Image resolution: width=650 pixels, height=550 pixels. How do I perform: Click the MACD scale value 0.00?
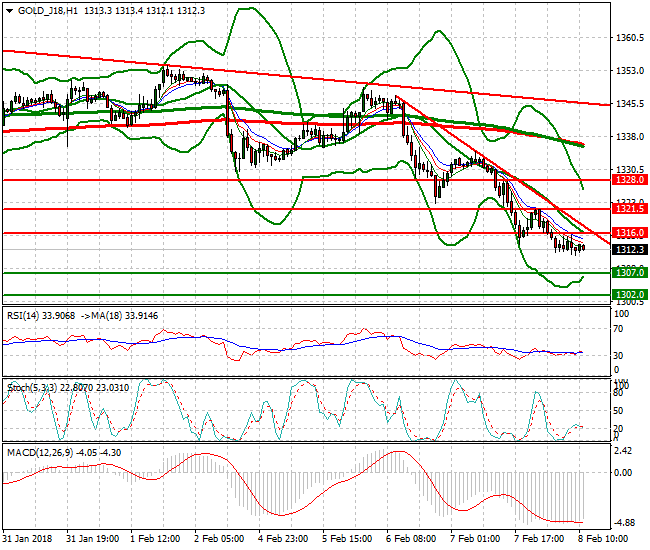click(x=623, y=473)
